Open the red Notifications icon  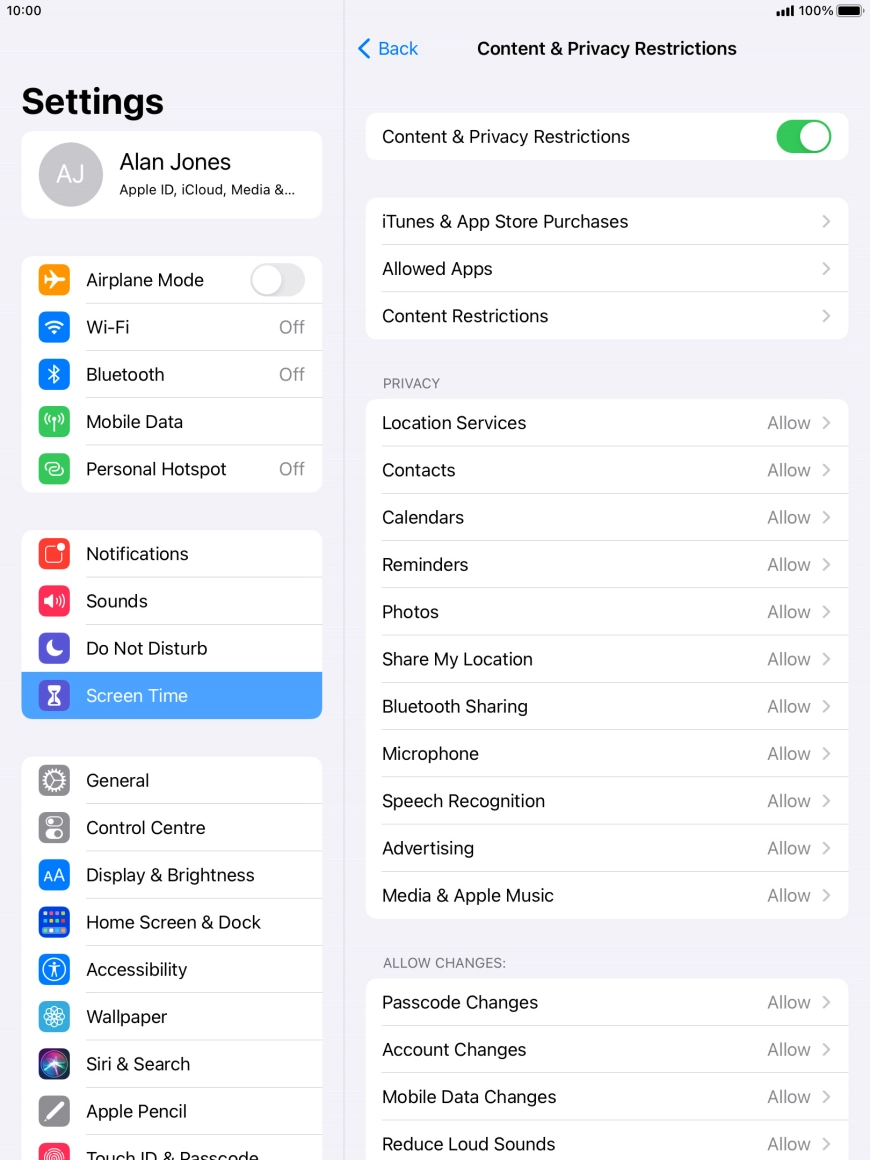tap(54, 554)
